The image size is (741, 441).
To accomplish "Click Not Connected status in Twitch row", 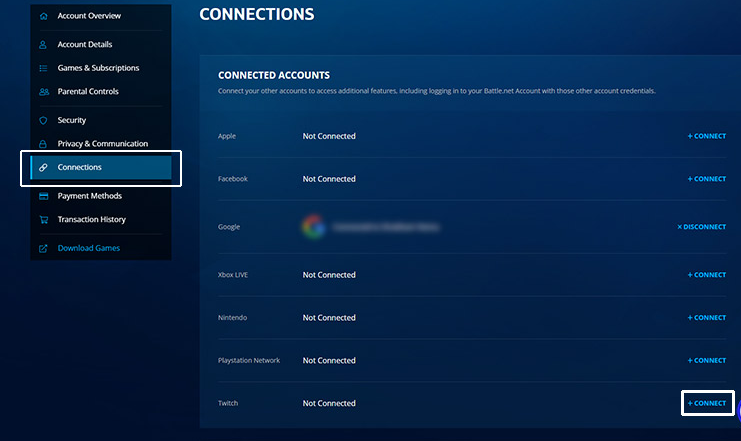I will tap(329, 403).
